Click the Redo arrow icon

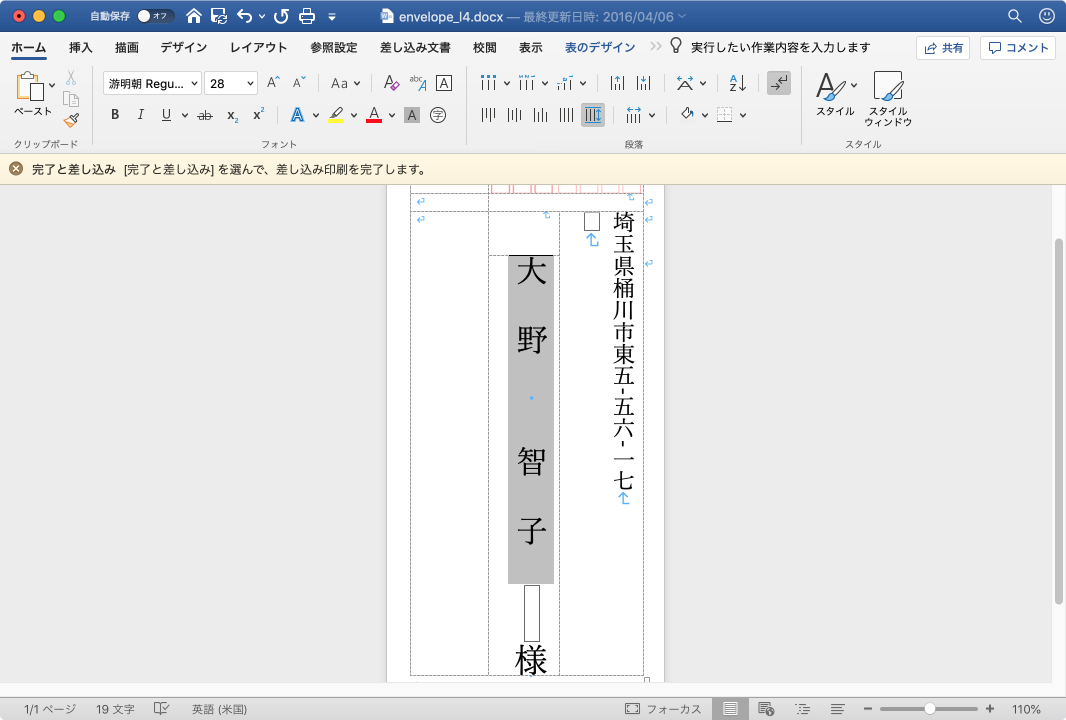pos(281,16)
